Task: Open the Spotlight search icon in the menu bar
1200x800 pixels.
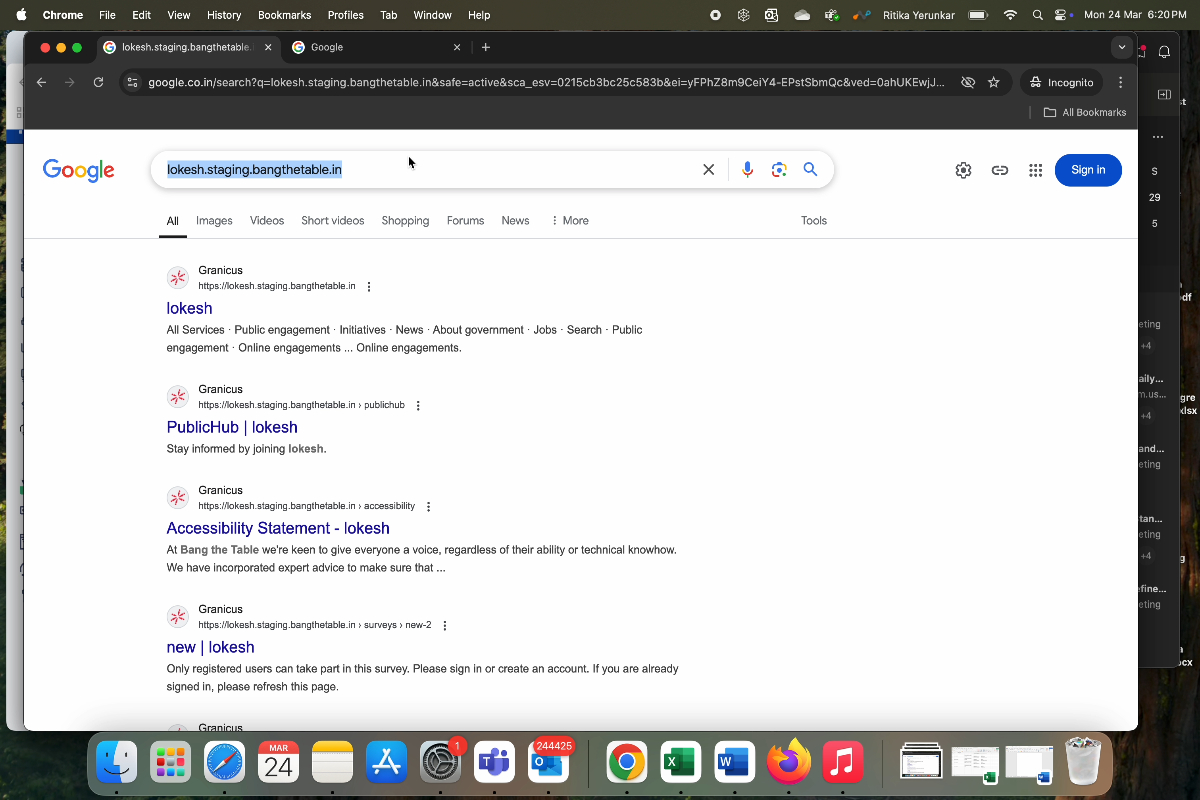Action: click(x=1037, y=15)
